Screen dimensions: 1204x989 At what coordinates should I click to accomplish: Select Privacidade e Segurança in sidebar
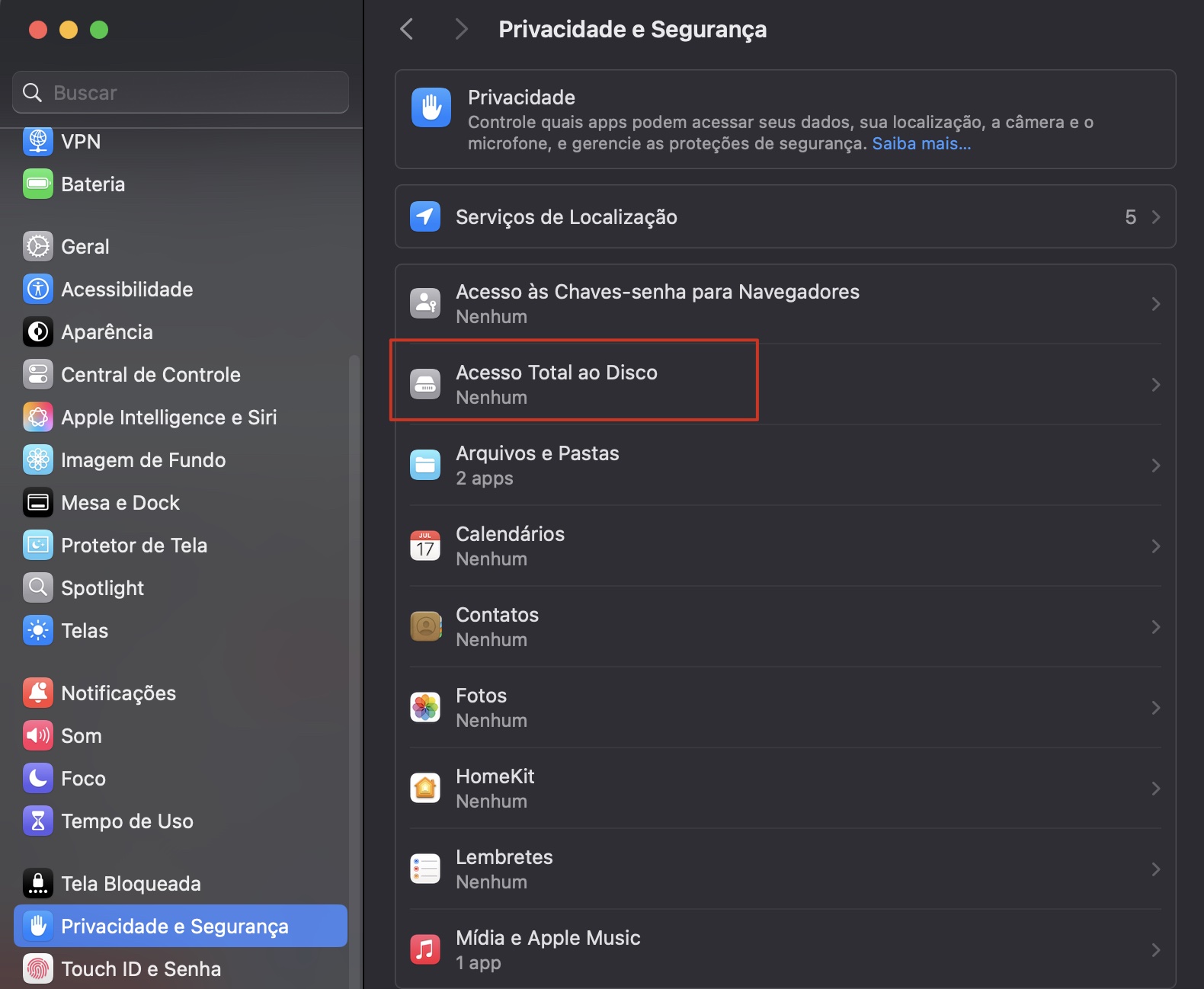(x=181, y=926)
